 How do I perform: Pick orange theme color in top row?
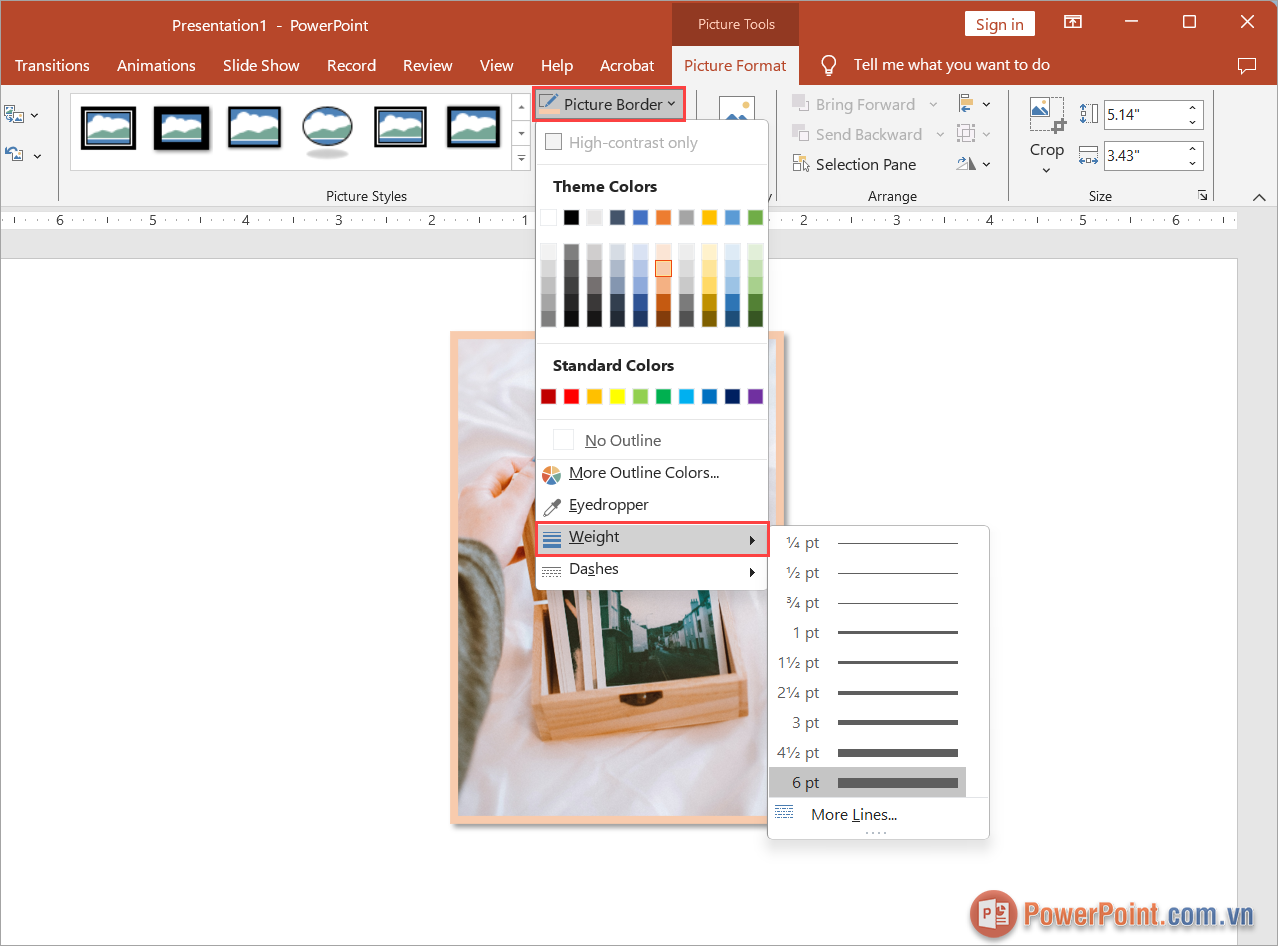tap(663, 217)
